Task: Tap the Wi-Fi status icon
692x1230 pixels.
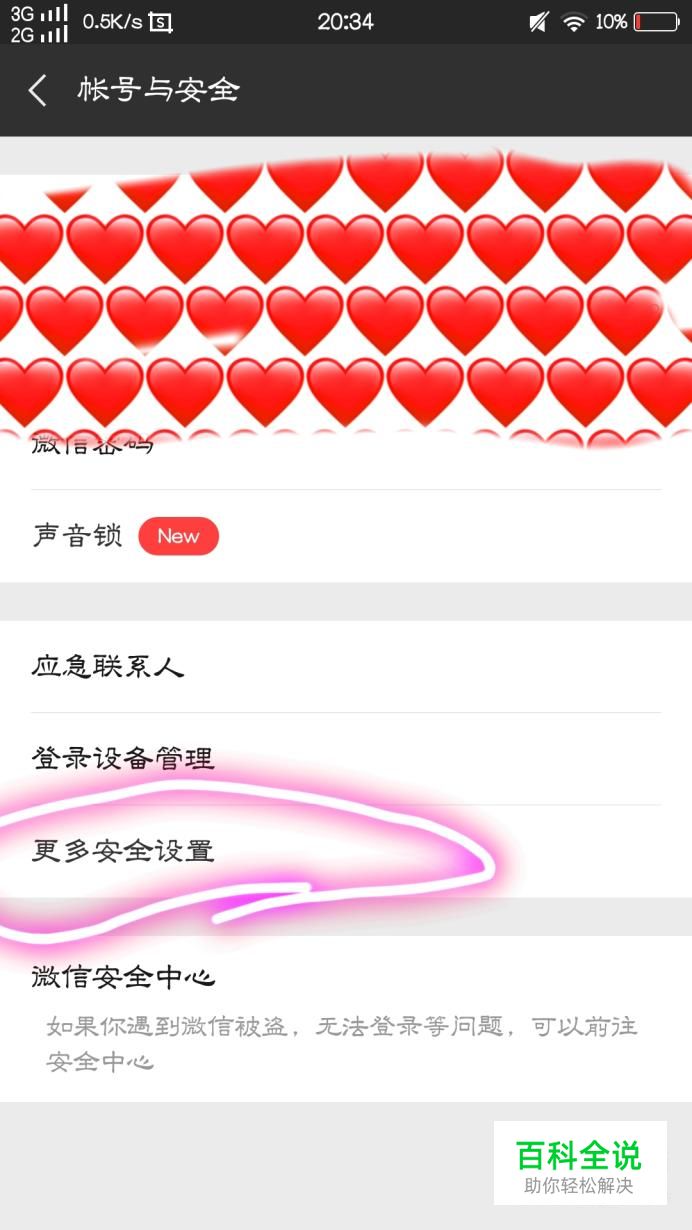Action: (x=573, y=22)
